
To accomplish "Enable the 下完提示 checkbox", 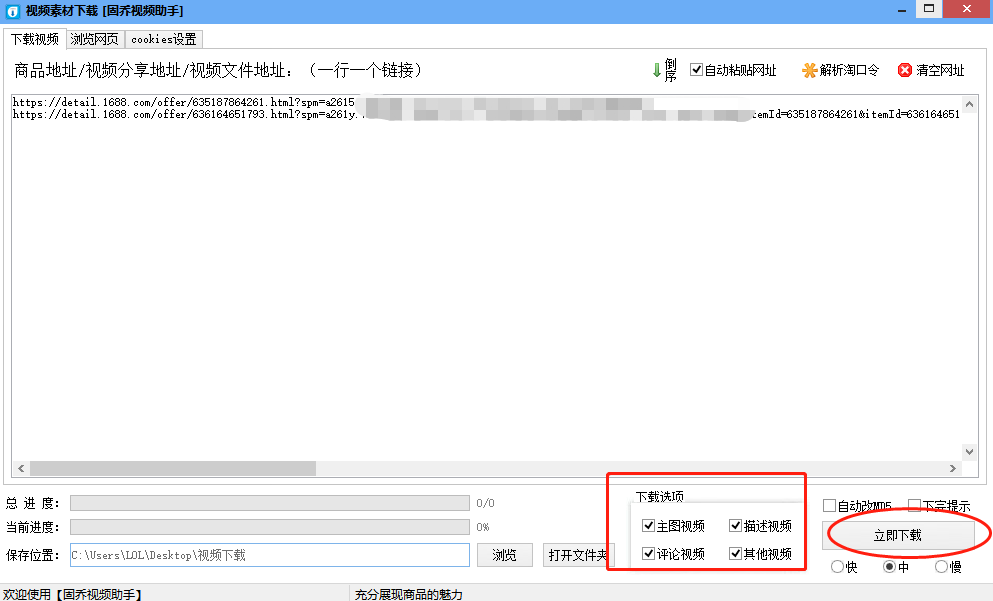I will click(x=914, y=505).
